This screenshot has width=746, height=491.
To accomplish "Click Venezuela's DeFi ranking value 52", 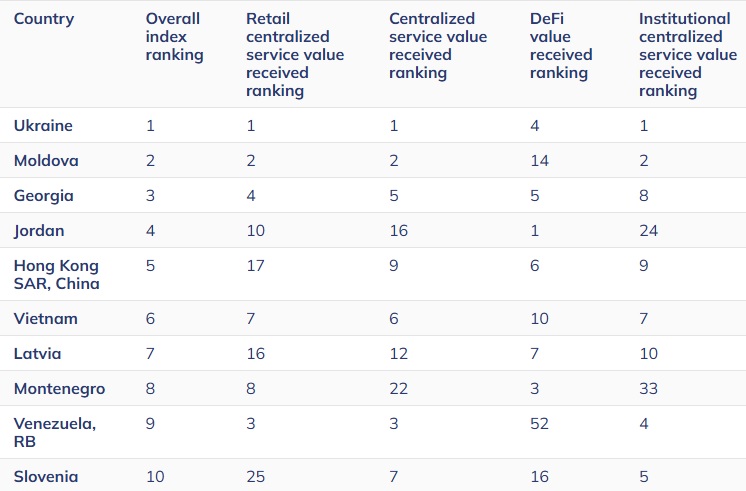I will (540, 424).
